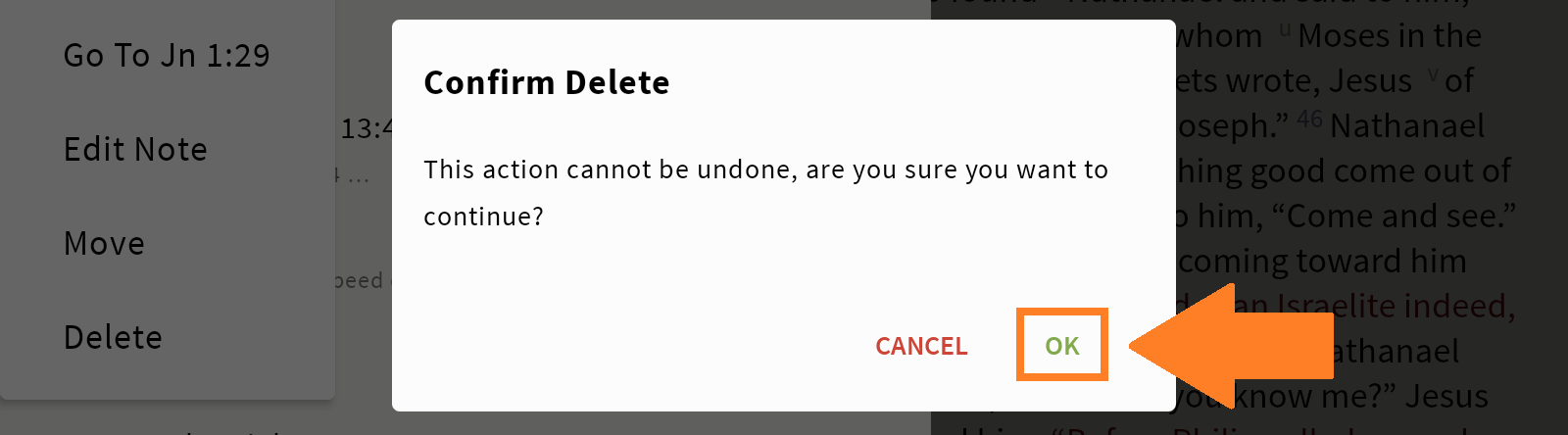1568x435 pixels.
Task: Click verse number 46 superscript
Action: [1309, 120]
